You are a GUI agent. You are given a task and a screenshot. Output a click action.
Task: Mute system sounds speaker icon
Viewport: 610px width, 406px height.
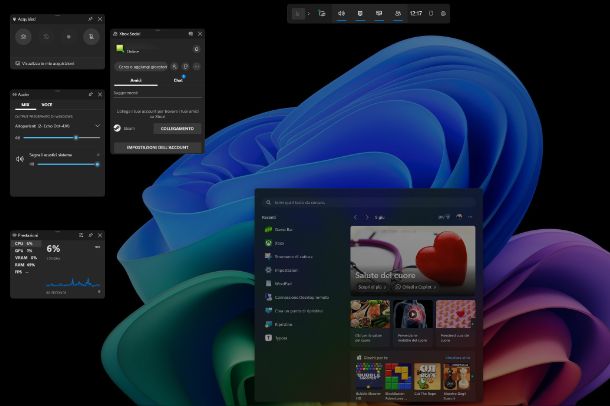tap(20, 159)
